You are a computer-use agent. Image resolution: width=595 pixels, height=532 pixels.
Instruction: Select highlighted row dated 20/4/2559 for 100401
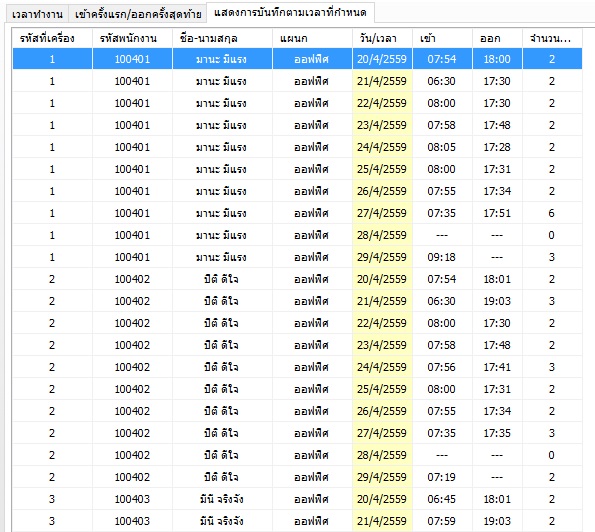(298, 59)
